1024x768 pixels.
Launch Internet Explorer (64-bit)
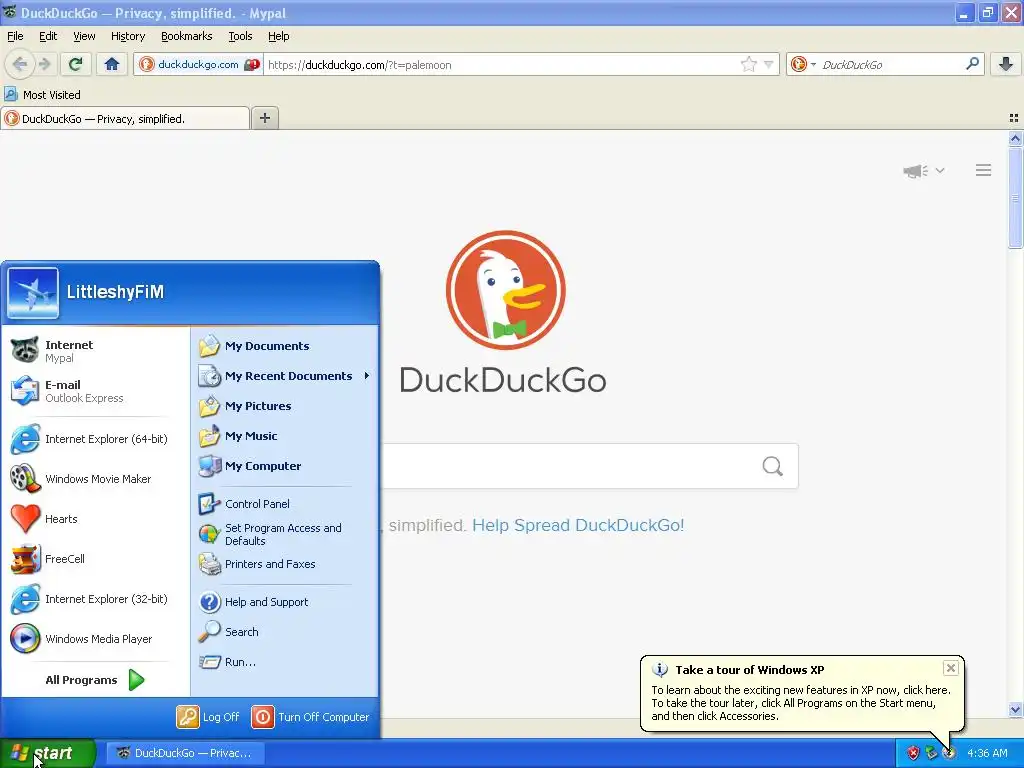(x=95, y=439)
